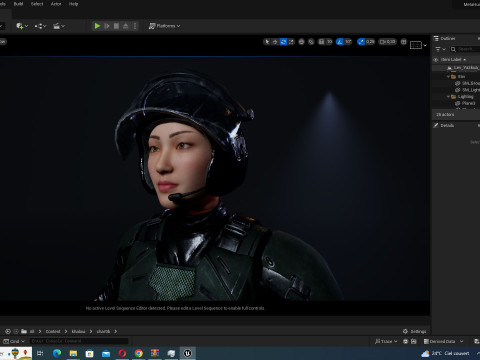Launch Microsoft Edge from taskbar
The image size is (480, 360).
tap(57, 353)
